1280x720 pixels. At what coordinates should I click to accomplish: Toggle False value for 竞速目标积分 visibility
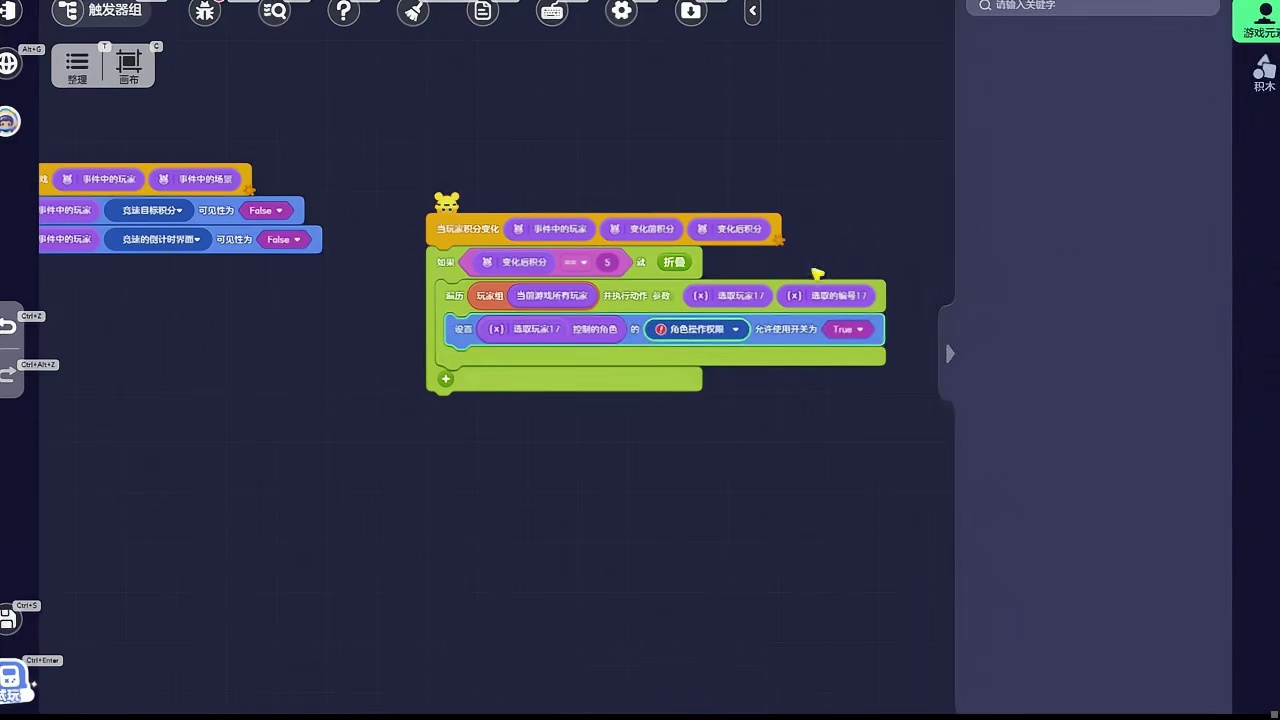[x=266, y=211]
